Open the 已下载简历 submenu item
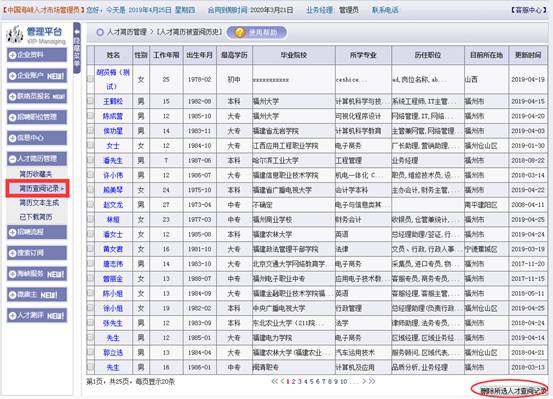 click(36, 217)
